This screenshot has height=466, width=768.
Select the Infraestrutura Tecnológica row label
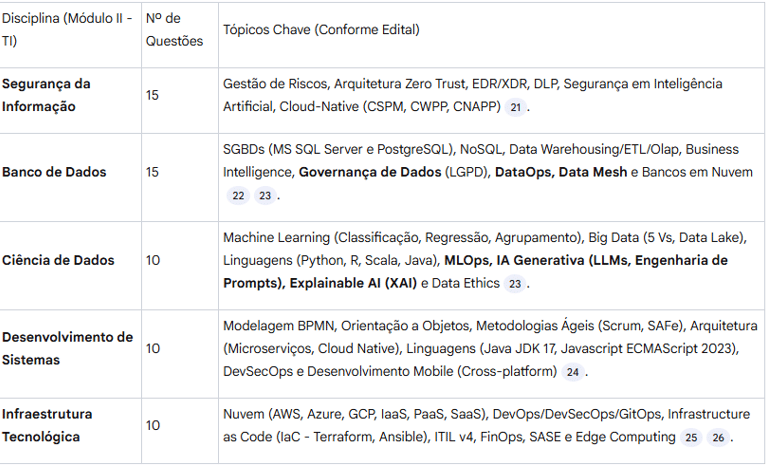coord(47,425)
